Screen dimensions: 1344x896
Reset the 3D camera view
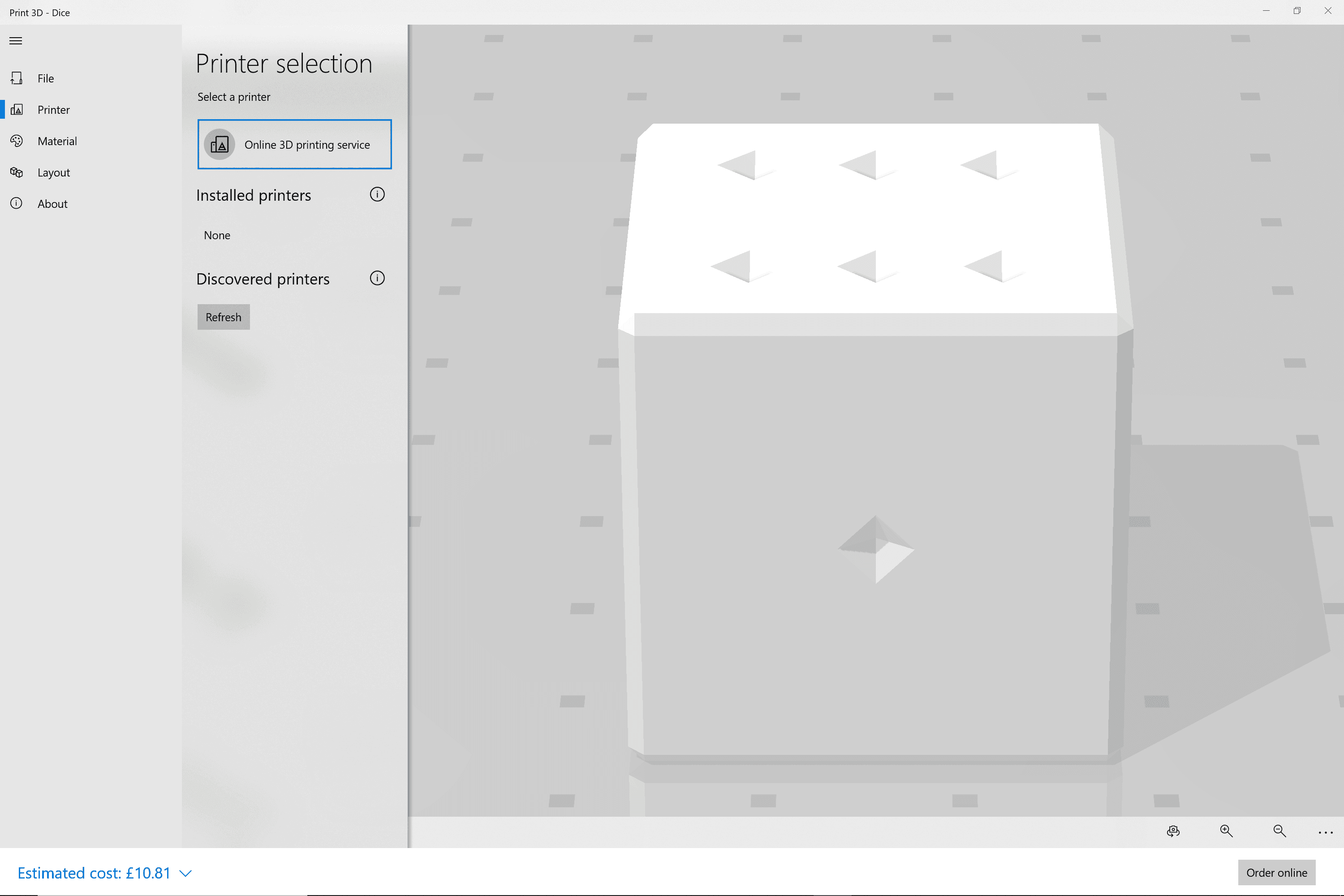(x=1173, y=831)
